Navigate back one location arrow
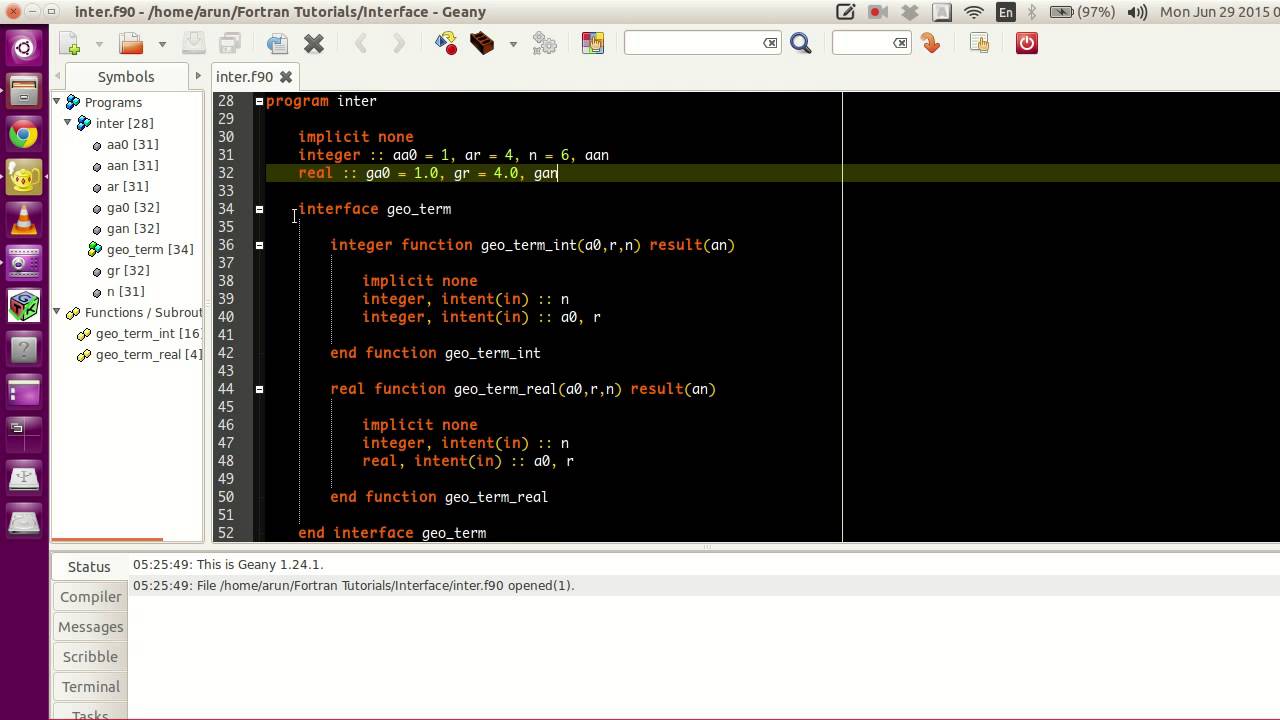 coord(361,43)
